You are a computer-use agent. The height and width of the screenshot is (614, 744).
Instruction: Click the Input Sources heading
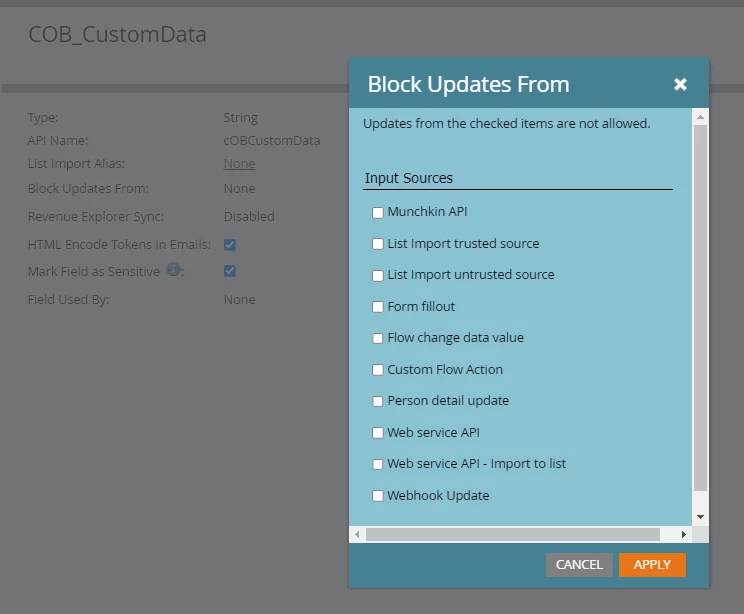pyautogui.click(x=409, y=178)
